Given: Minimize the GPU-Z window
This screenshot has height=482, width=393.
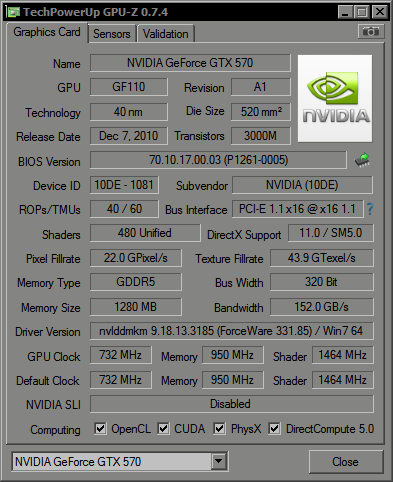Looking at the screenshot, I should [345, 12].
